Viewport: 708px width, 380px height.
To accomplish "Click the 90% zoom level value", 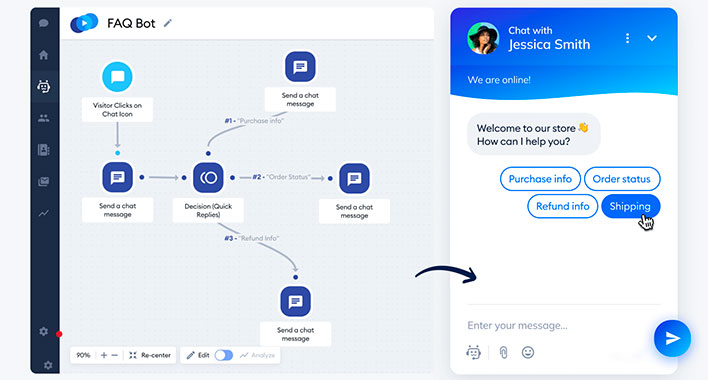I will tap(83, 355).
